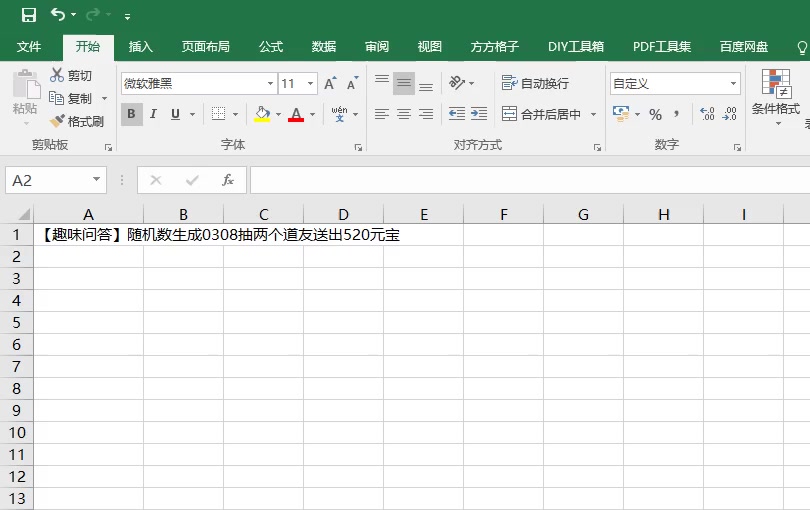This screenshot has width=810, height=510.
Task: Click the increase decimal places icon
Action: (706, 114)
